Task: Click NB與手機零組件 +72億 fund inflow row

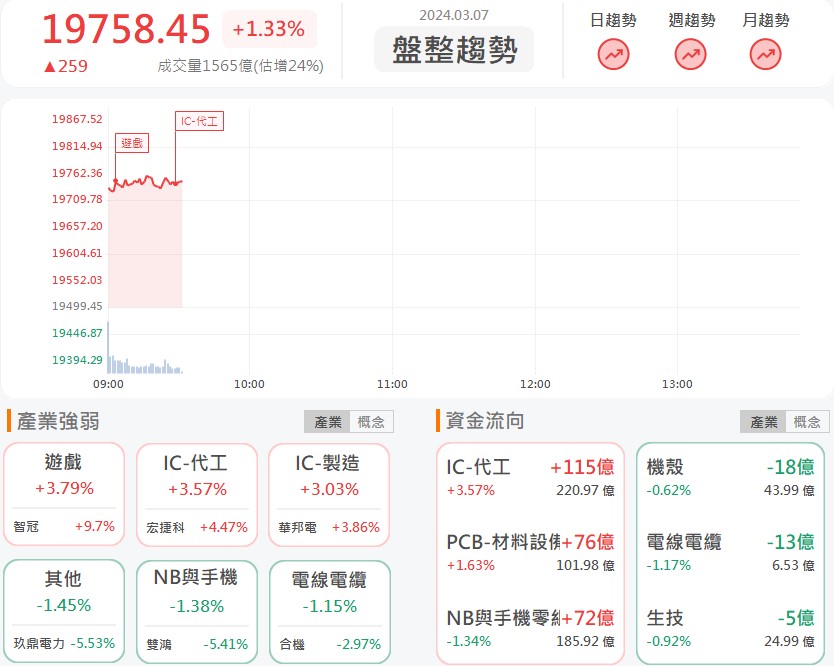Action: (x=530, y=628)
